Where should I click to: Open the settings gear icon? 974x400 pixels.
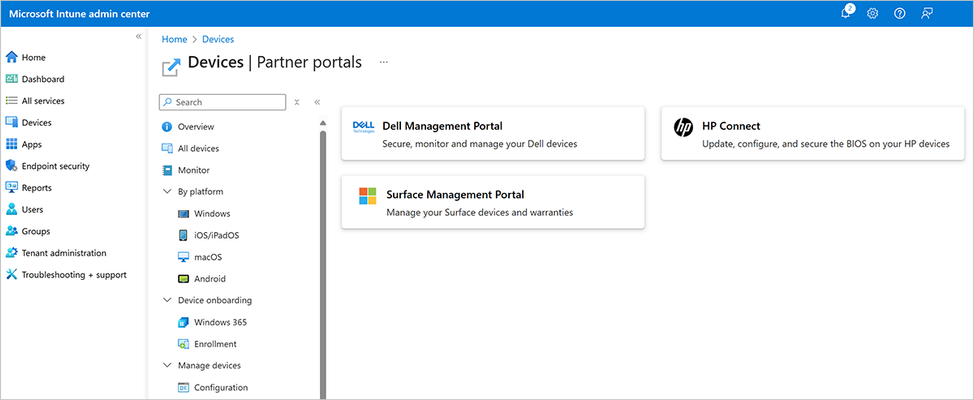click(x=872, y=14)
